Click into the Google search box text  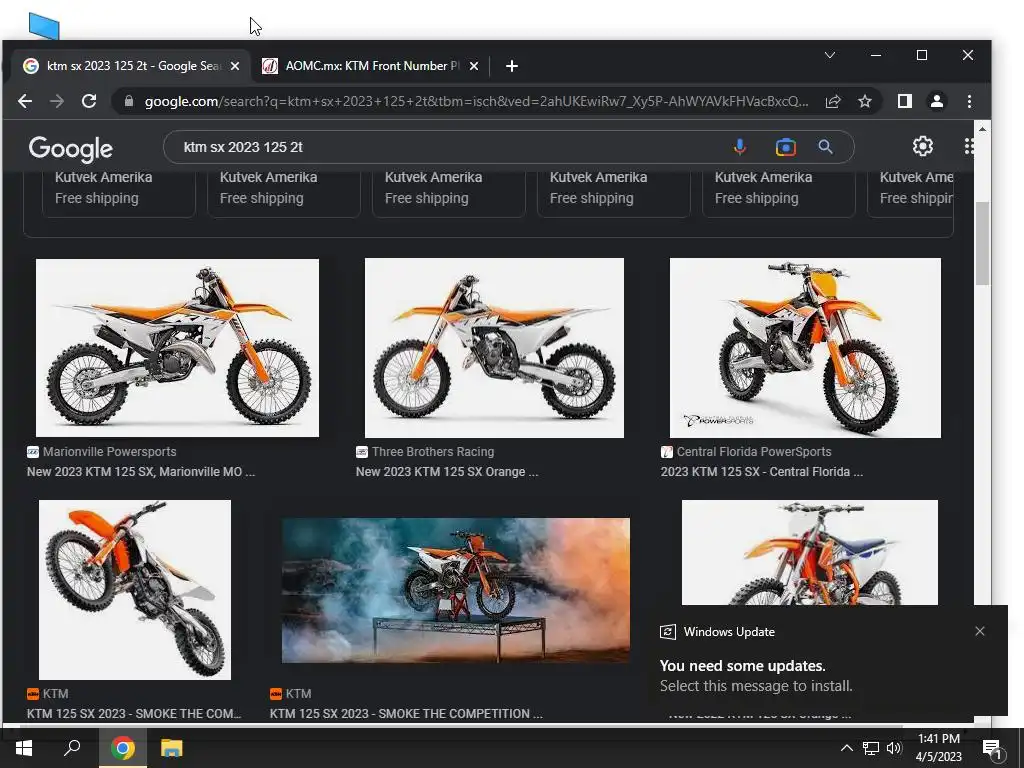[243, 147]
